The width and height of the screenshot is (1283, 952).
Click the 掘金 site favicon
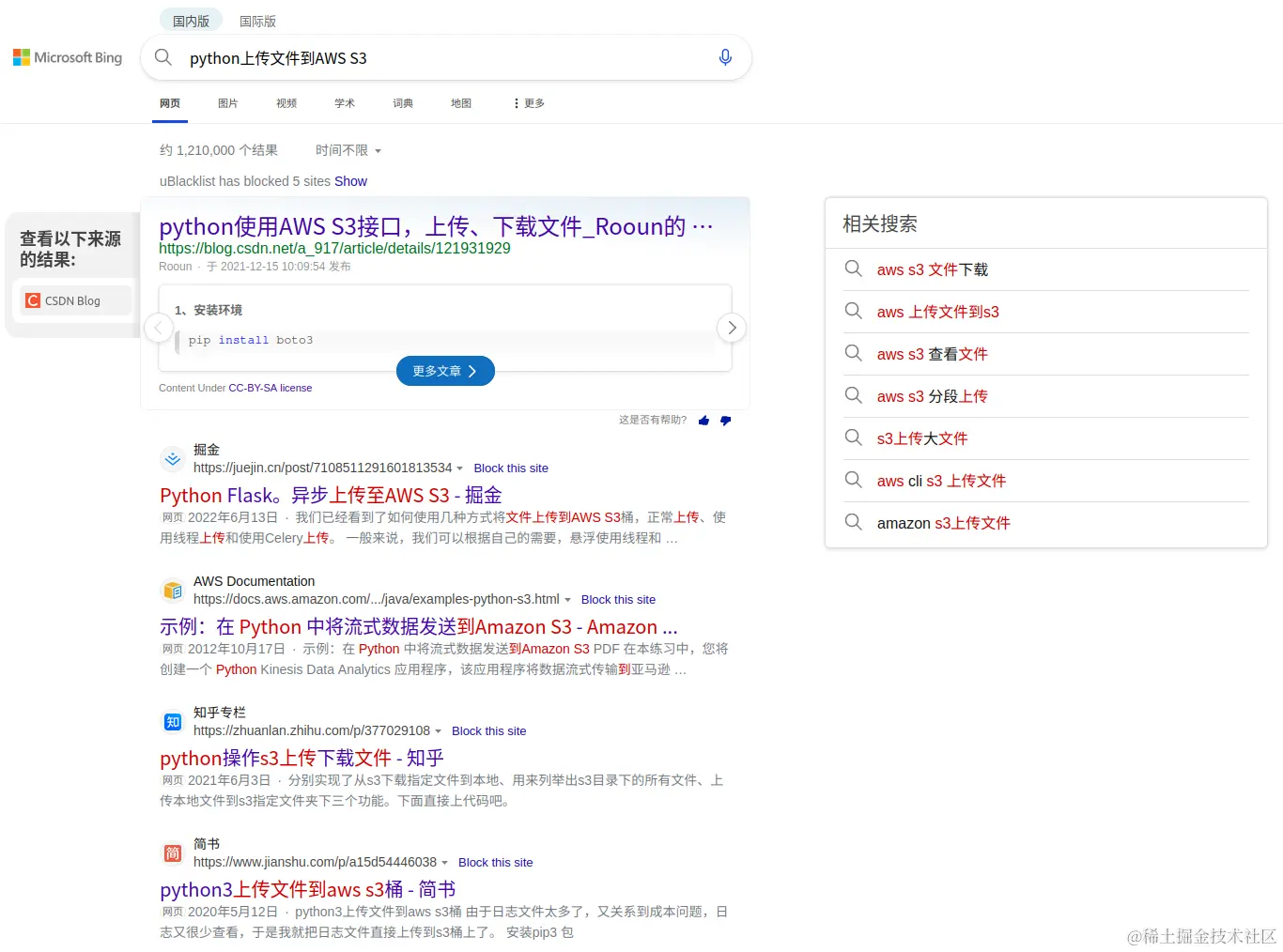coord(172,459)
